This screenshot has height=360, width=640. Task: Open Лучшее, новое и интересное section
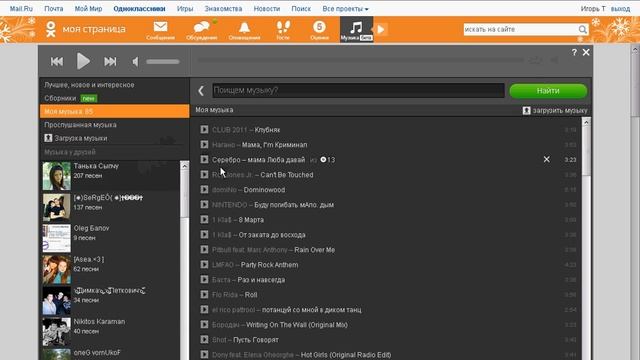pos(89,85)
